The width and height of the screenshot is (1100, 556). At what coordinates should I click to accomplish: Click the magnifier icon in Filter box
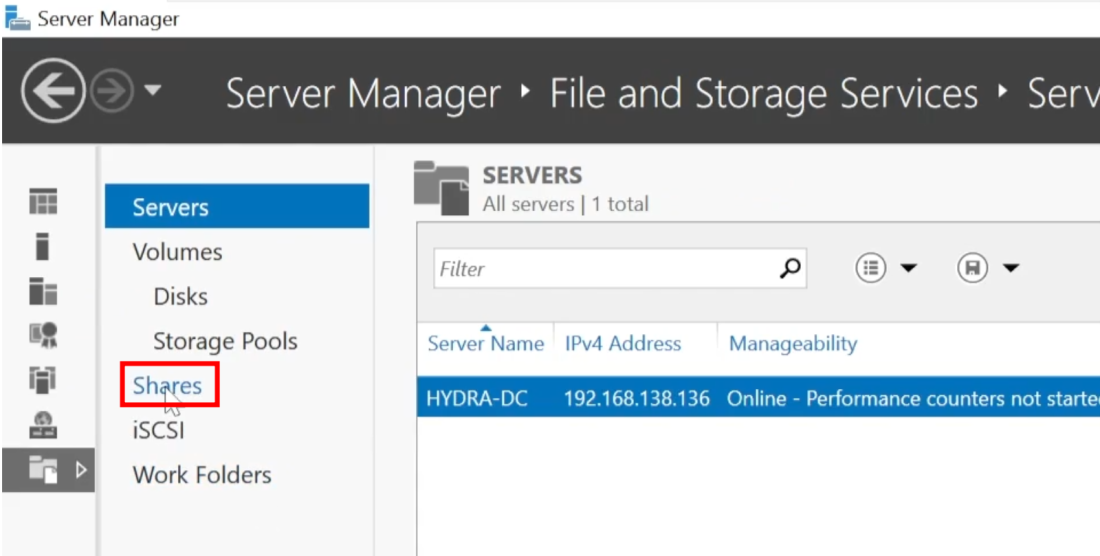[x=790, y=268]
